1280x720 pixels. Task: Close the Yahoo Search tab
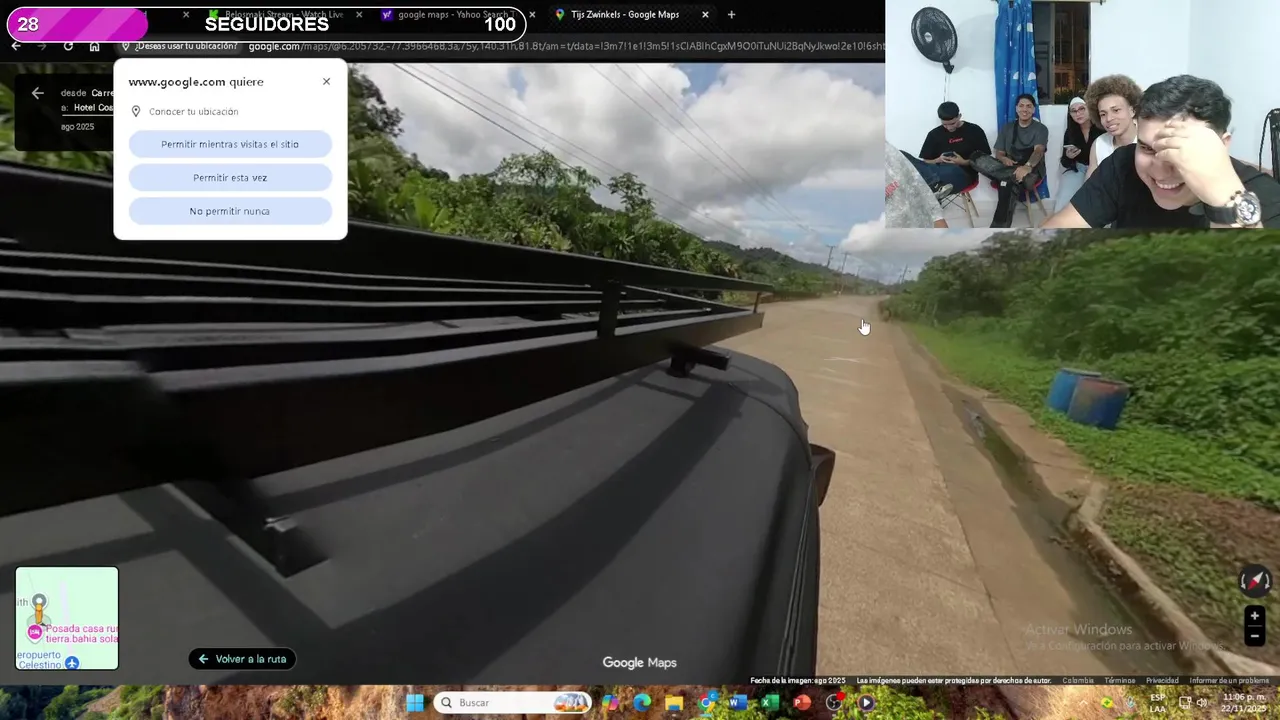point(532,15)
